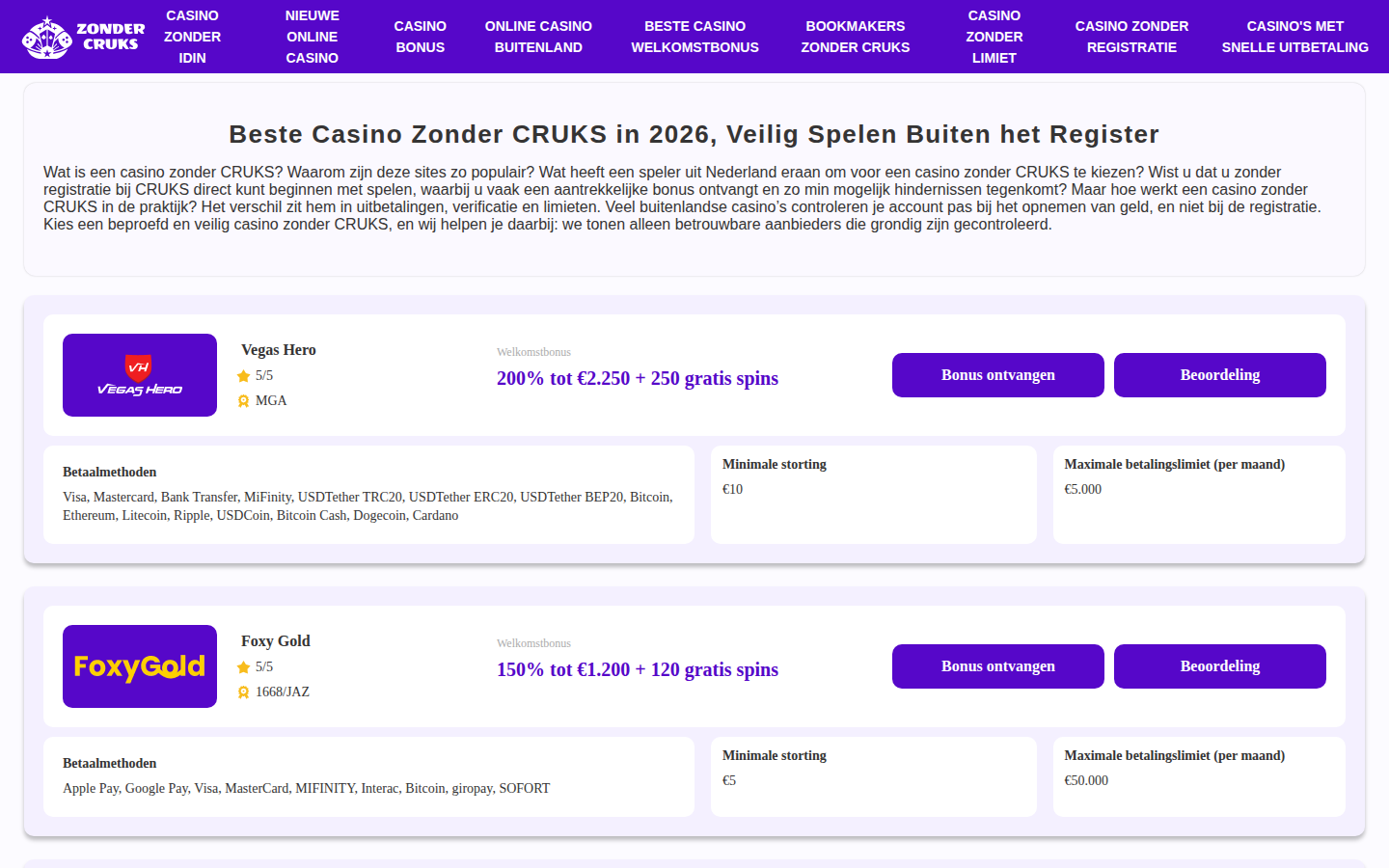This screenshot has height=868, width=1389.
Task: Click the 1668/JAZ license text
Action: coord(283,692)
